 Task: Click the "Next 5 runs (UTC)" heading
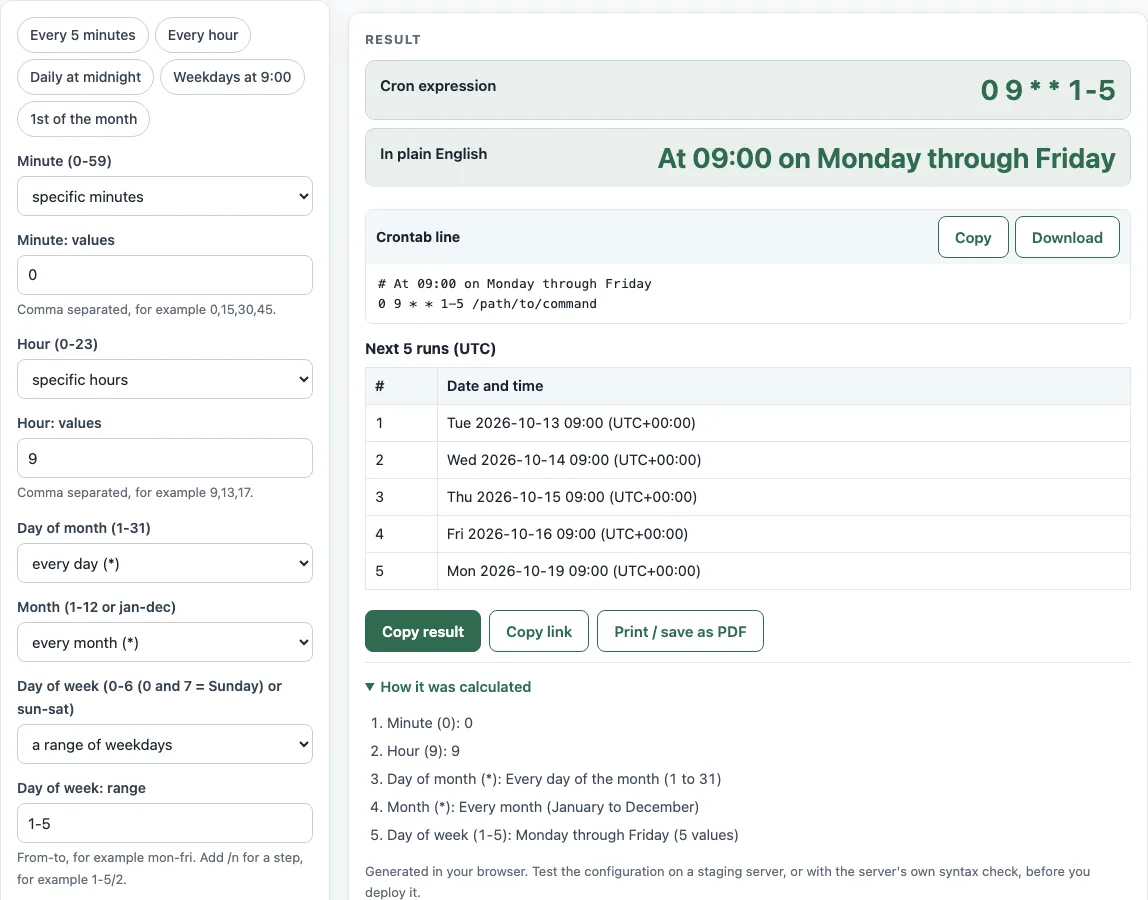(x=430, y=349)
